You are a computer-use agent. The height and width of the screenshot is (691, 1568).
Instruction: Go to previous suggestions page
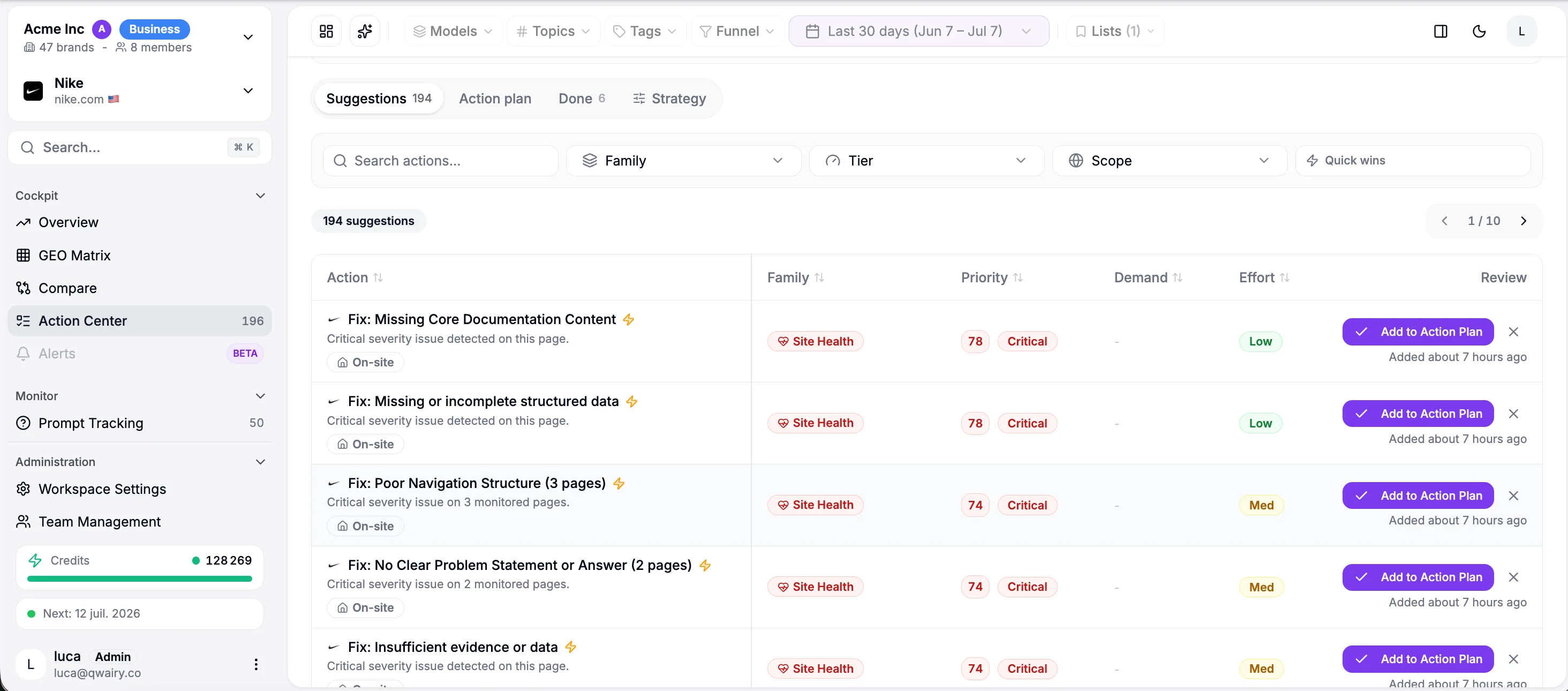[1444, 221]
